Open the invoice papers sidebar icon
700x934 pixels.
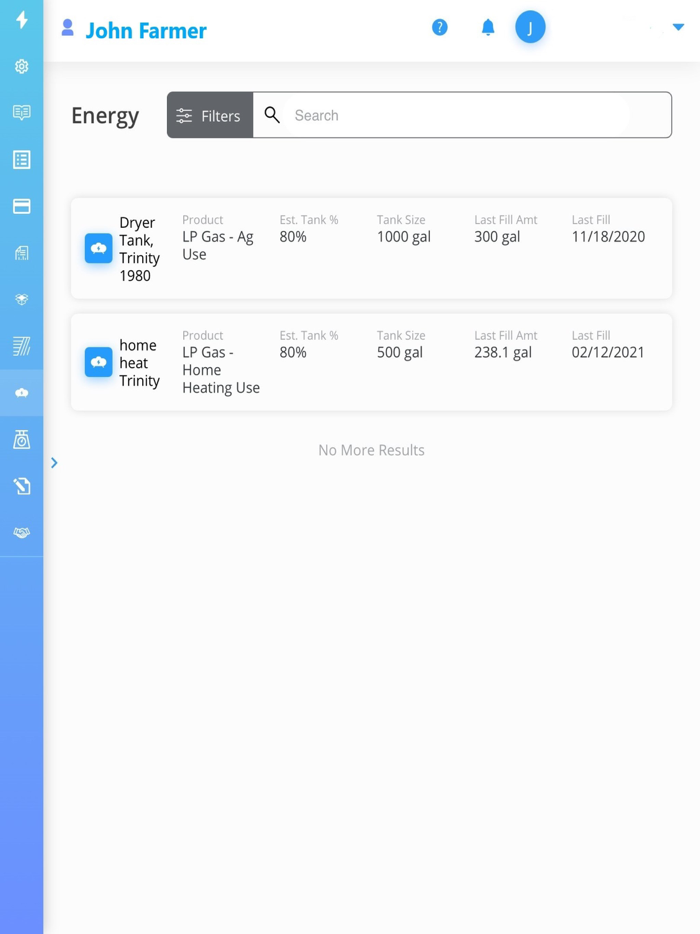21,253
